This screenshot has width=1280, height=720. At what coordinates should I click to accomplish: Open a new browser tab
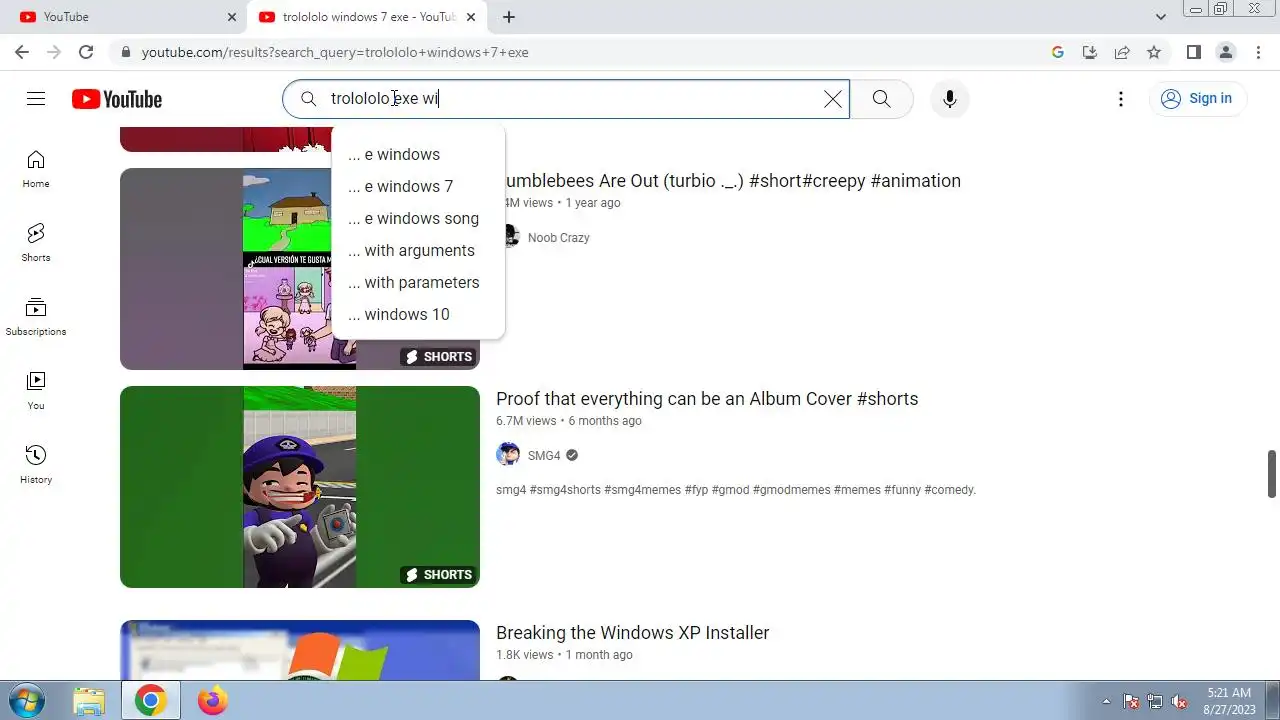click(x=509, y=17)
